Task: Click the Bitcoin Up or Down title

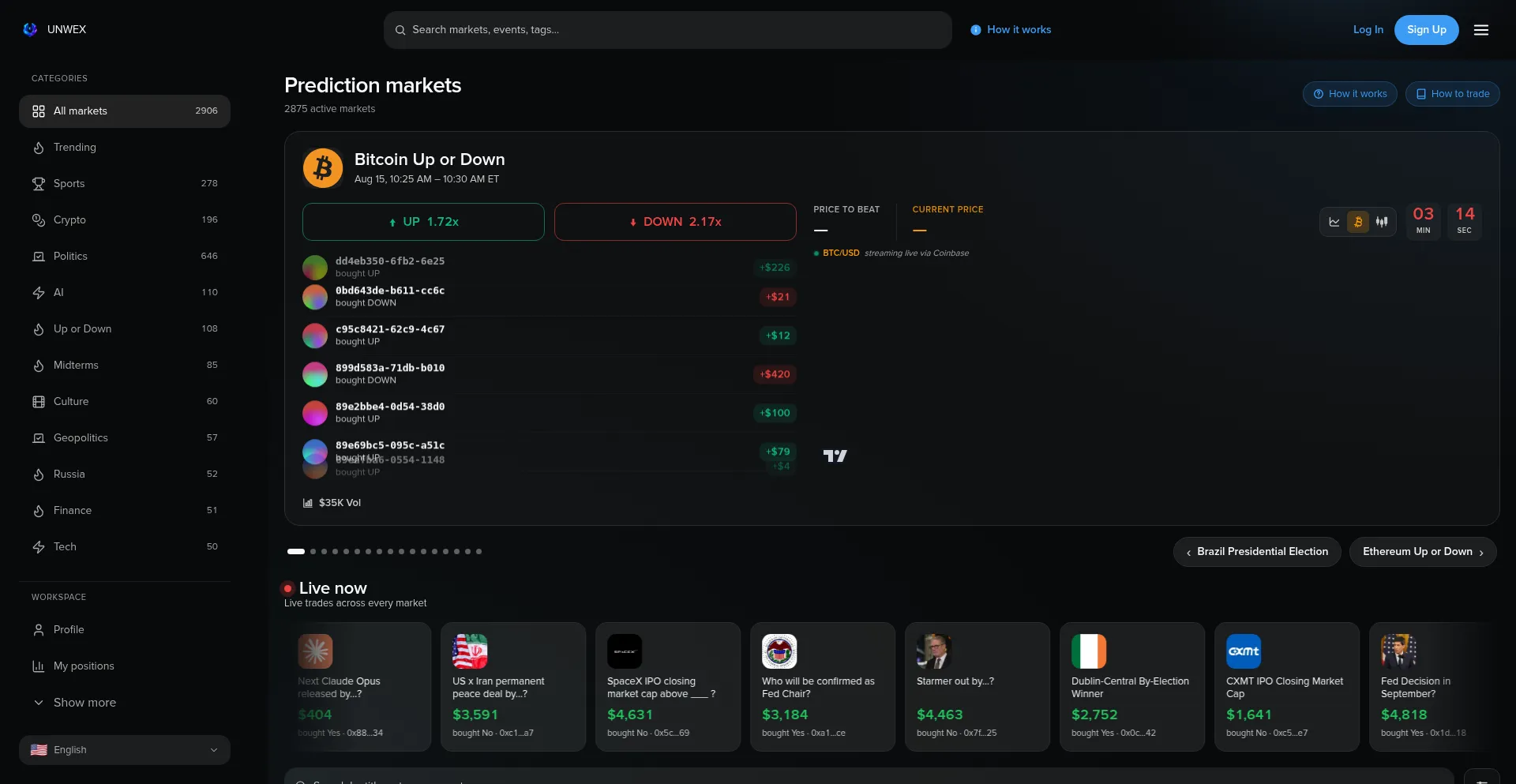Action: (x=430, y=159)
